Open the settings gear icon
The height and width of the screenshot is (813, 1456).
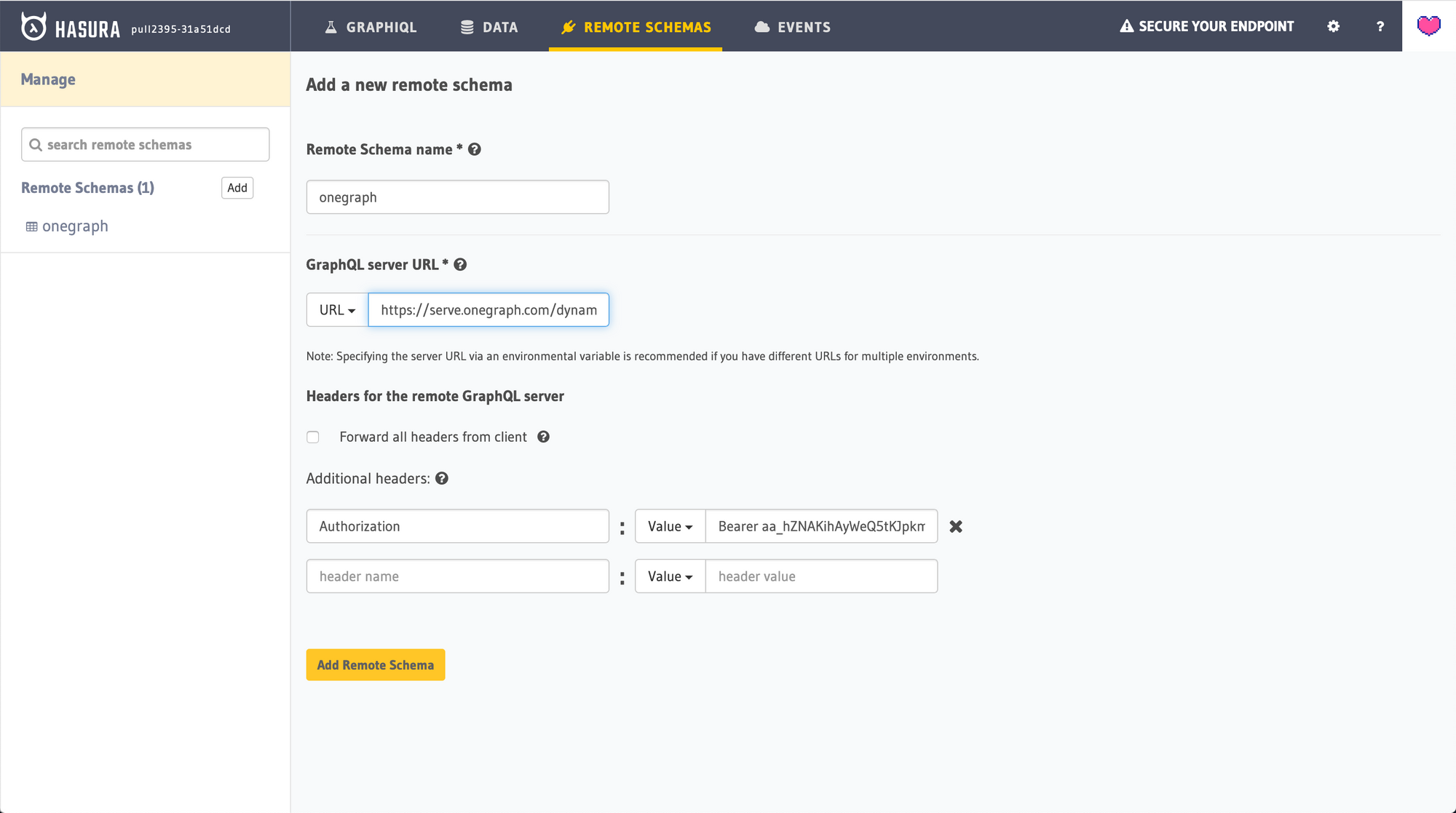1333,26
